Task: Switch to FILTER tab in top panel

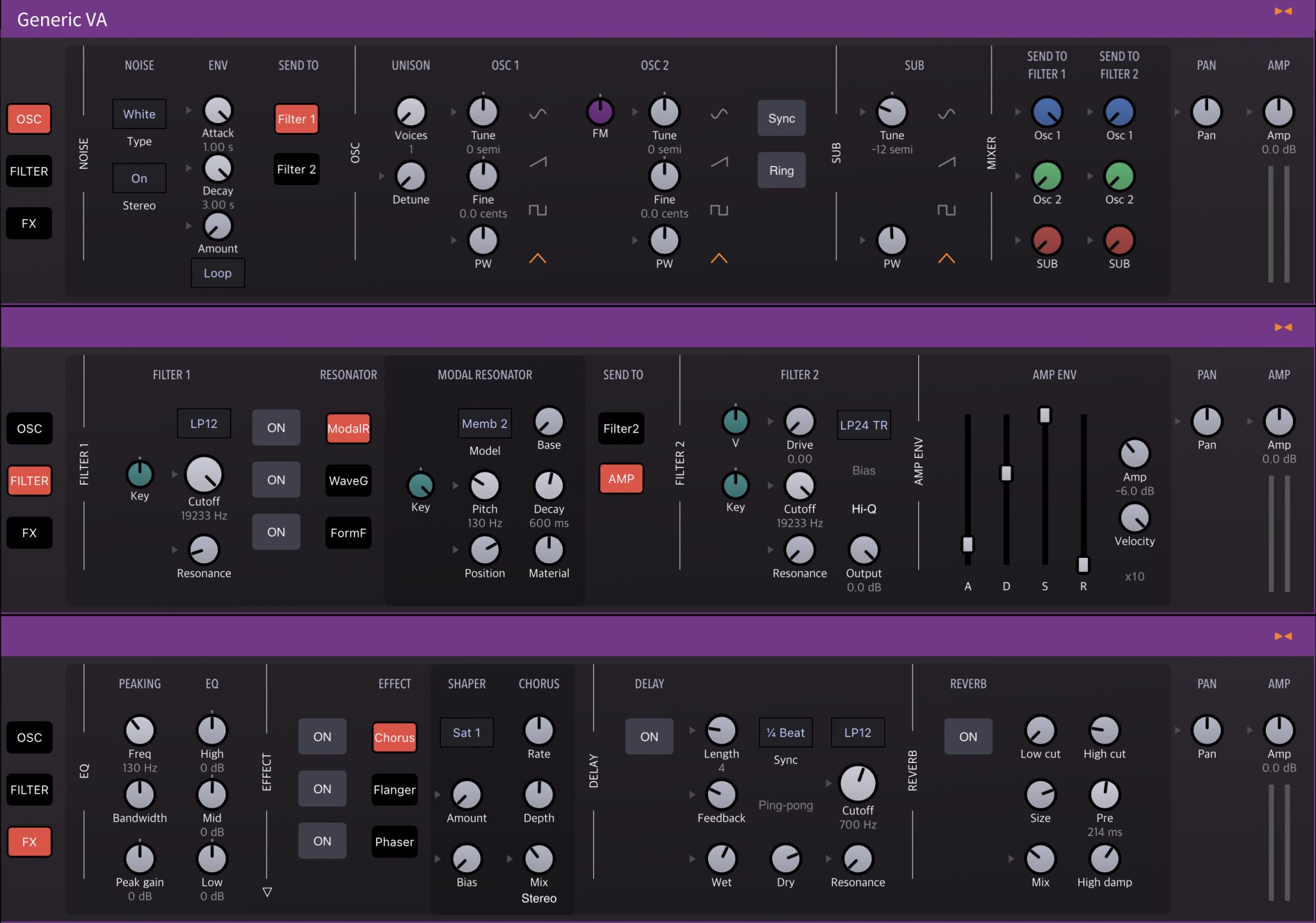Action: [x=29, y=171]
